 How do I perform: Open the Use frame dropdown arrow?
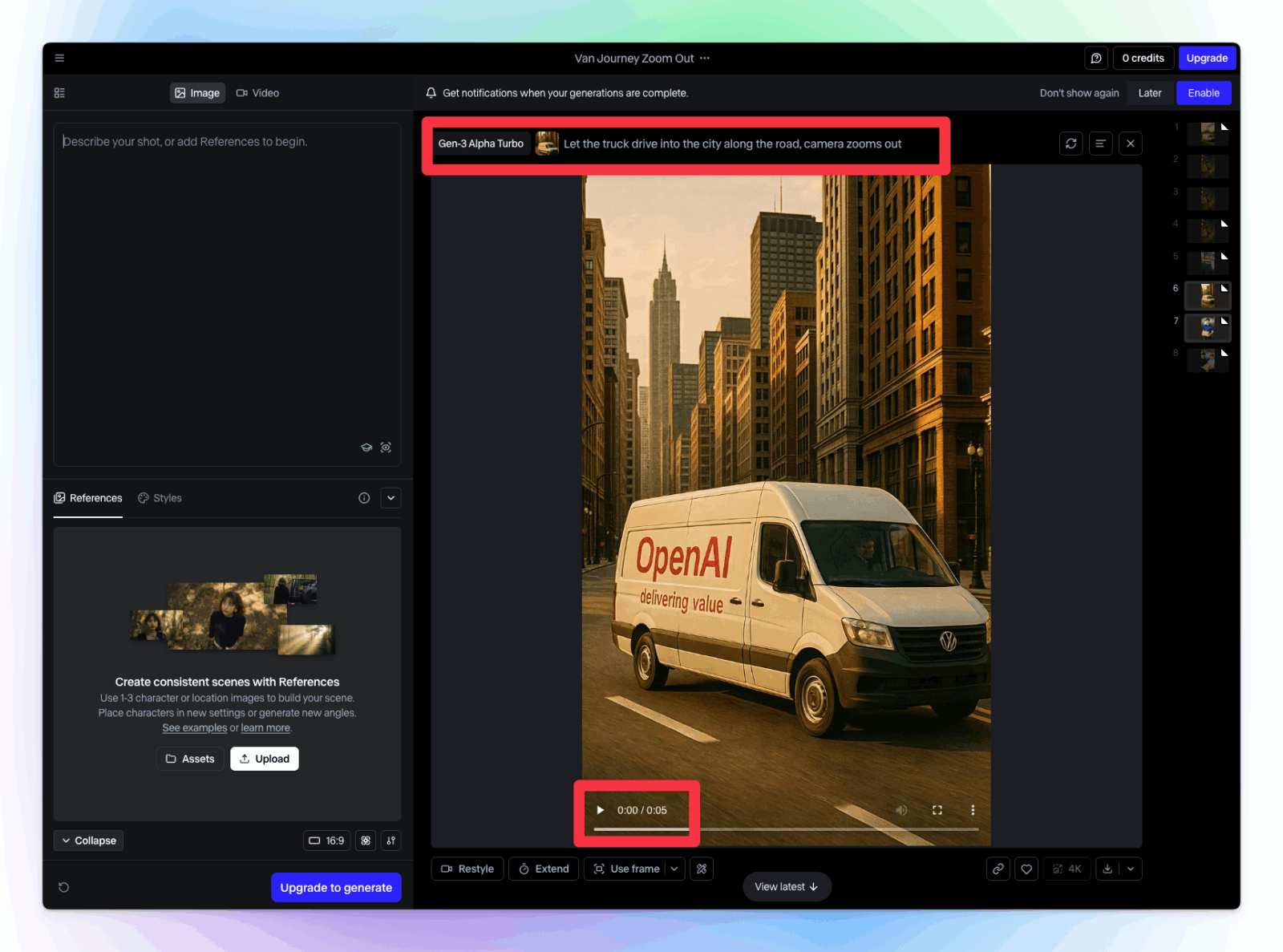pos(675,869)
